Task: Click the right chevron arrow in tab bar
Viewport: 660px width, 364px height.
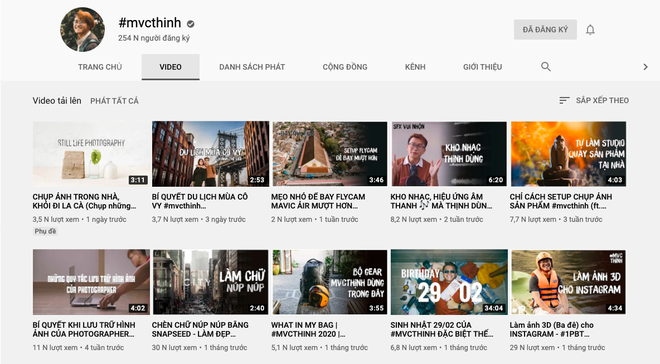Action: (x=645, y=67)
